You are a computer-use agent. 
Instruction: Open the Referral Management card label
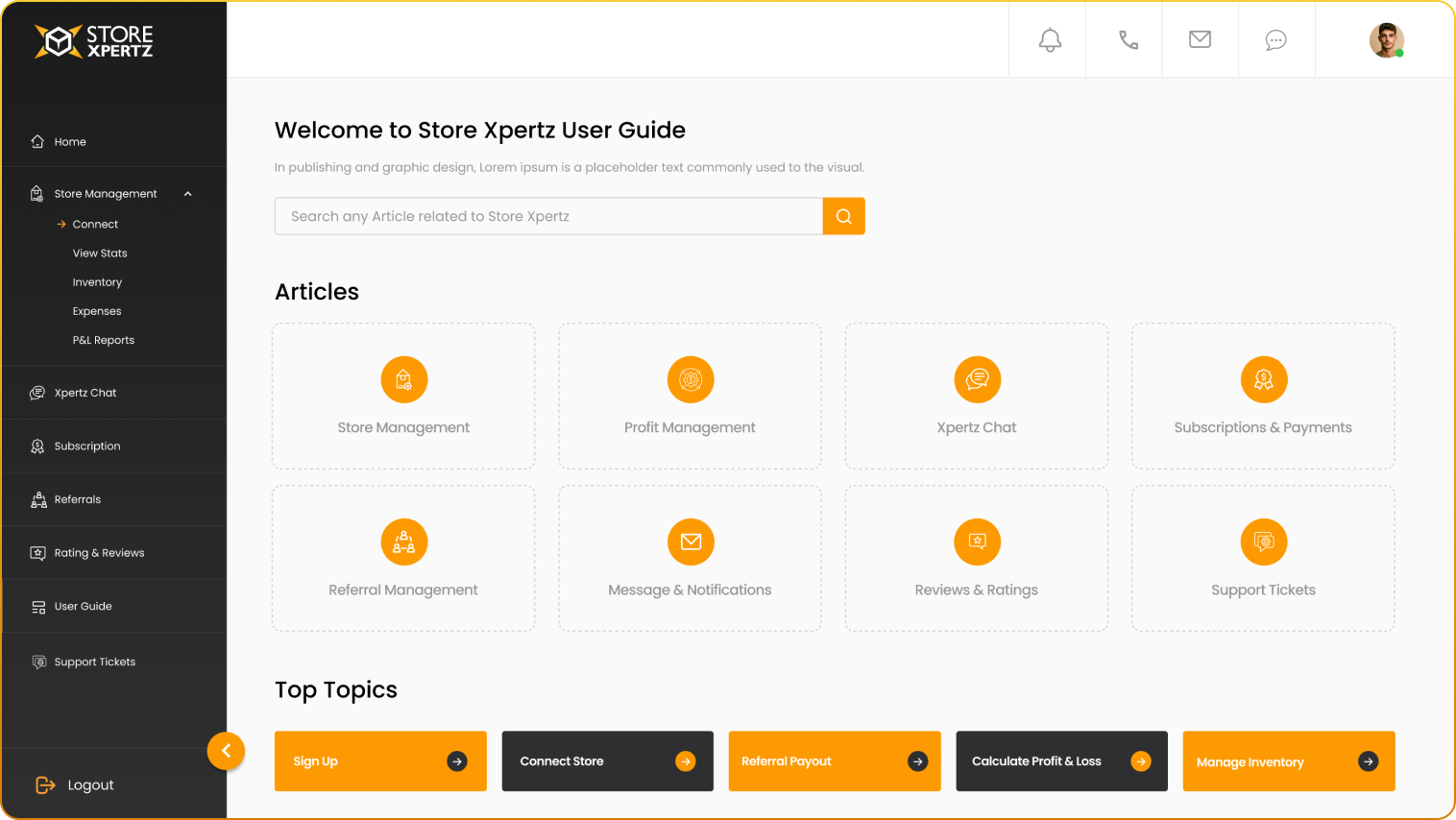403,590
